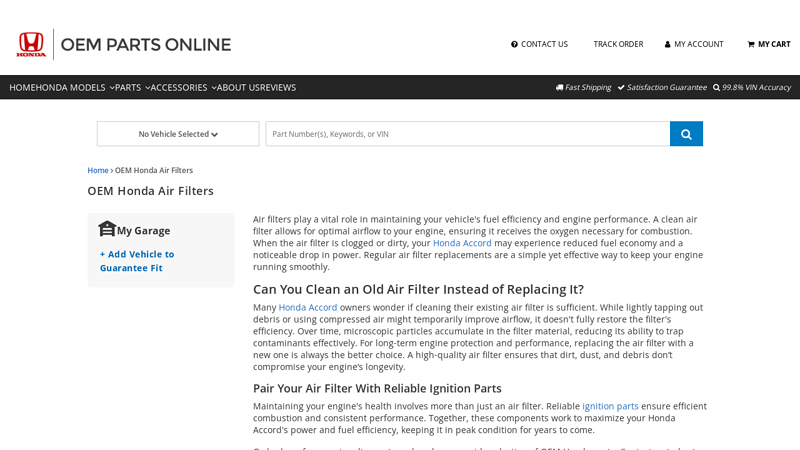This screenshot has width=800, height=450.
Task: Click the Fast Shipping truck icon
Action: (559, 87)
